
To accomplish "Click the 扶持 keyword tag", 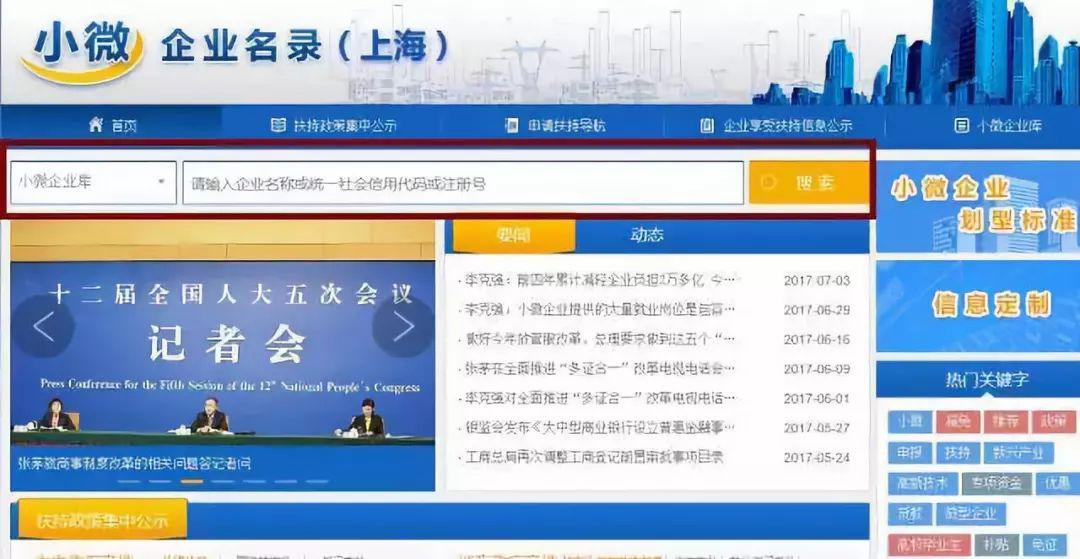I will (957, 452).
